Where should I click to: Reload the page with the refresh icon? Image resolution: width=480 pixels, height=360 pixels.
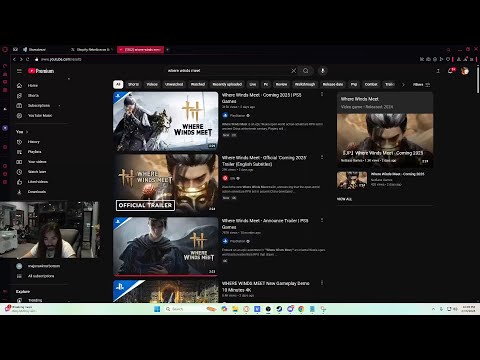pos(28,59)
